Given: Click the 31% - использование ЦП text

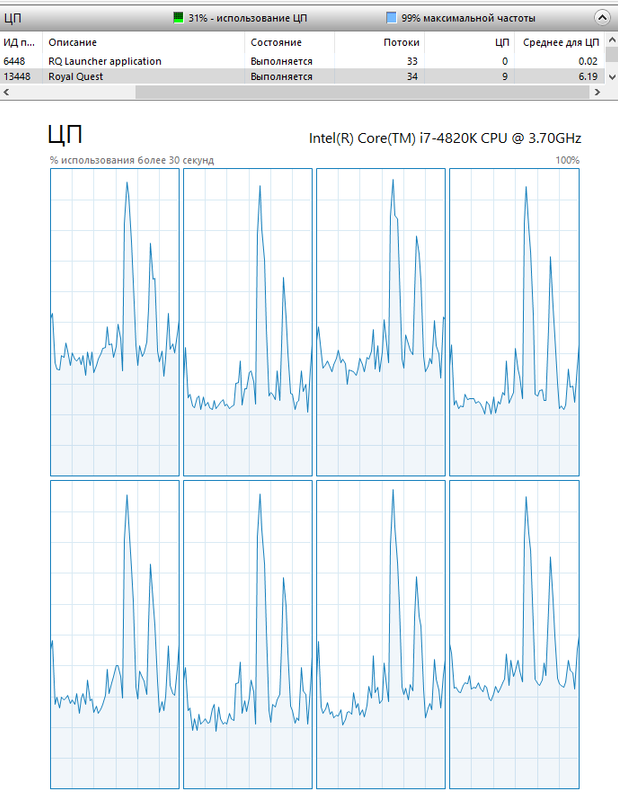Looking at the screenshot, I should pos(248,18).
